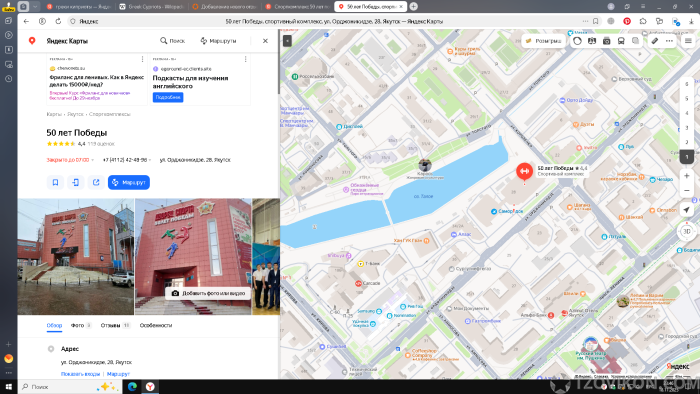Open a new browser tab with plus
700x394 pixels.
point(413,6)
